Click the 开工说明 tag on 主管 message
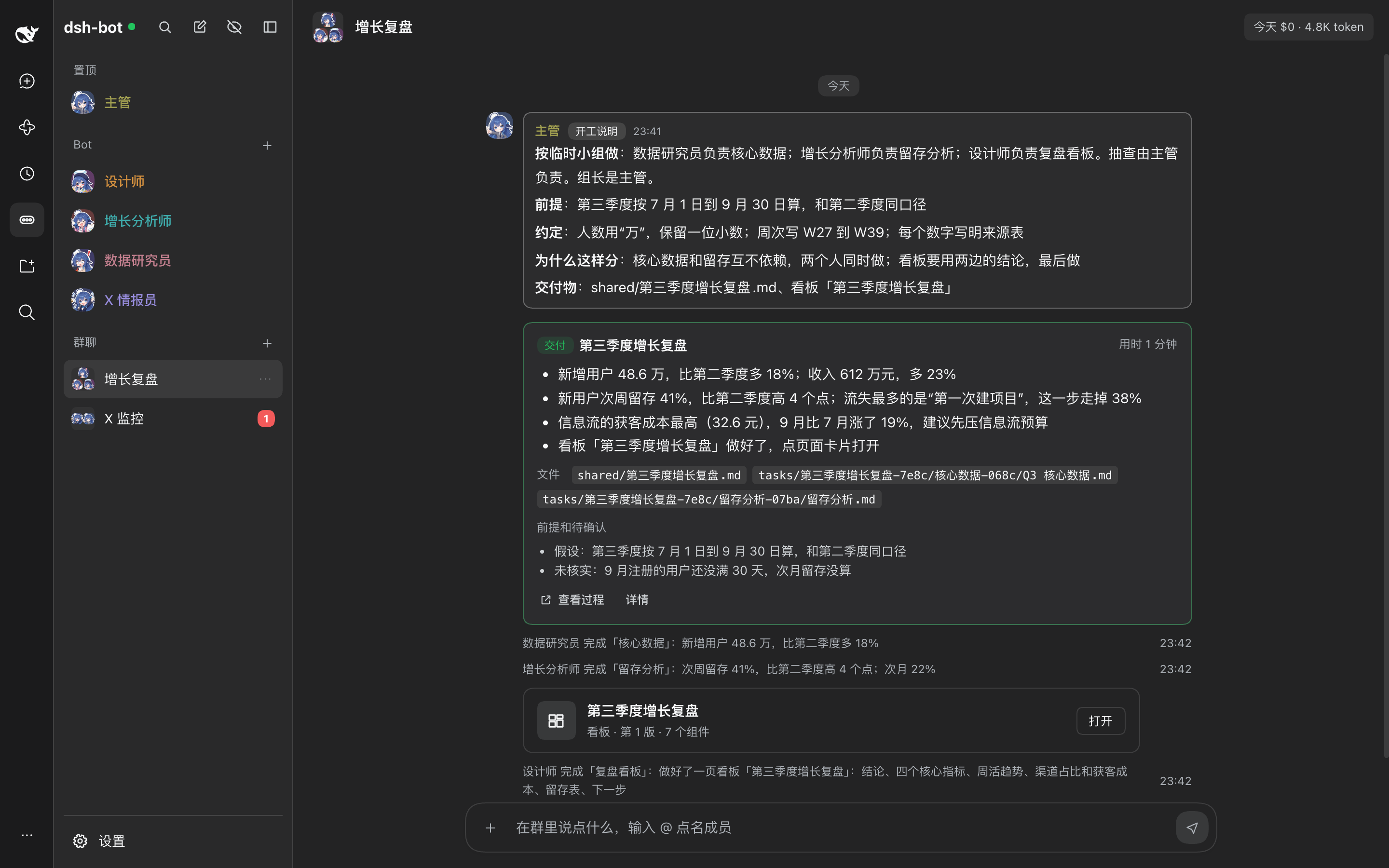This screenshot has height=868, width=1389. pyautogui.click(x=596, y=131)
